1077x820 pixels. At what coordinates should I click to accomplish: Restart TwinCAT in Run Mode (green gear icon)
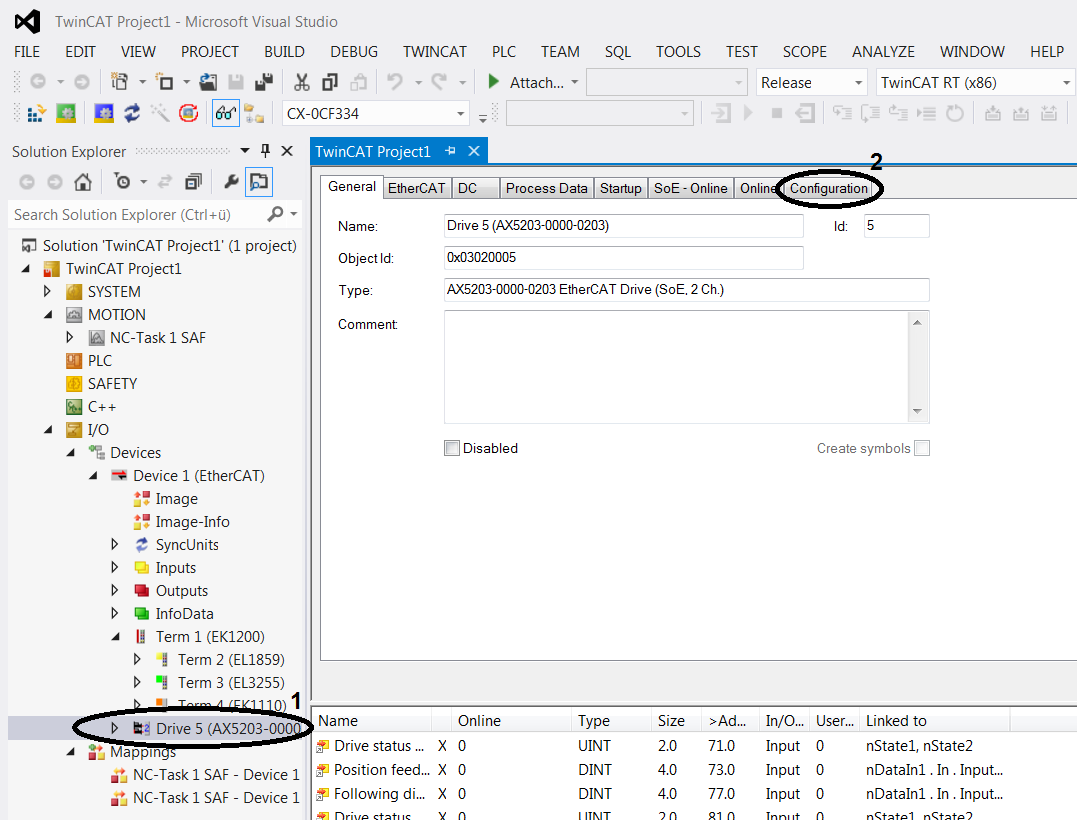[x=66, y=113]
